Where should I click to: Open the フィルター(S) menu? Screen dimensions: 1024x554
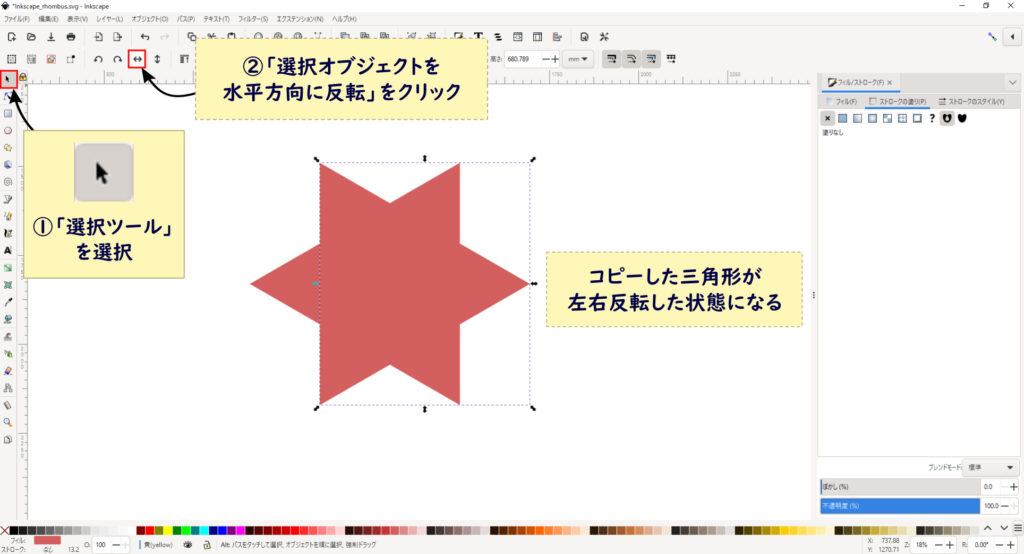(253, 19)
